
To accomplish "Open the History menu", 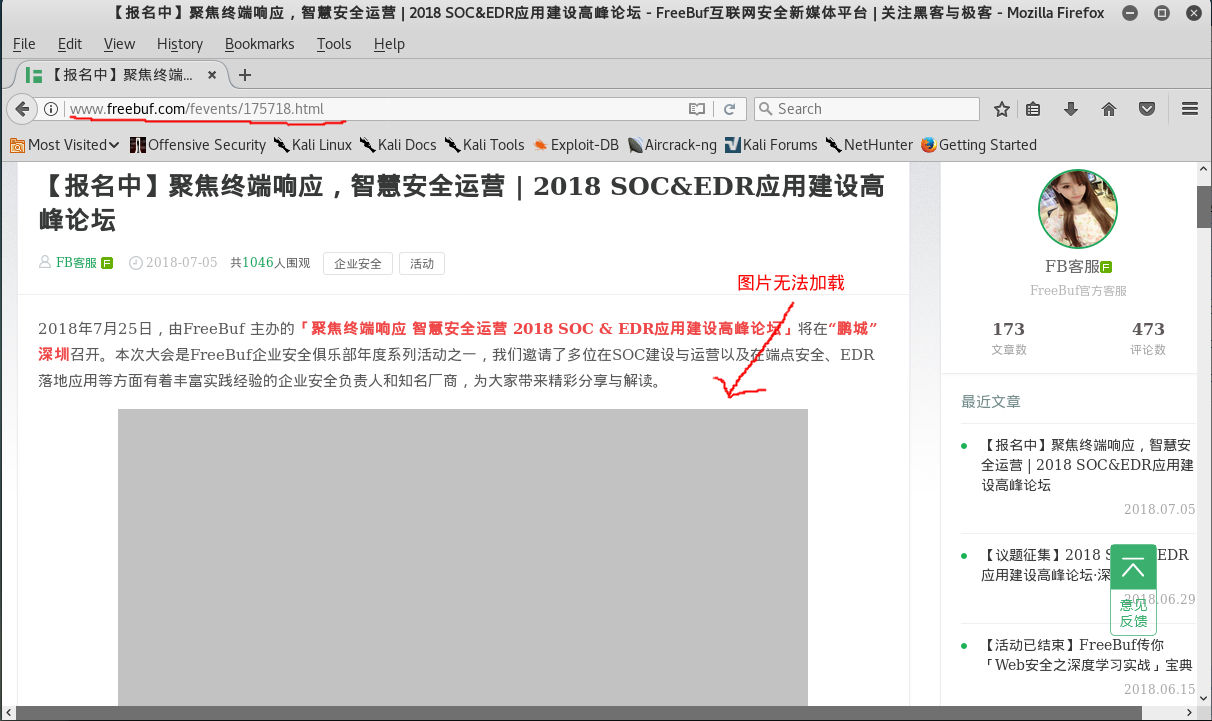I will tap(179, 44).
